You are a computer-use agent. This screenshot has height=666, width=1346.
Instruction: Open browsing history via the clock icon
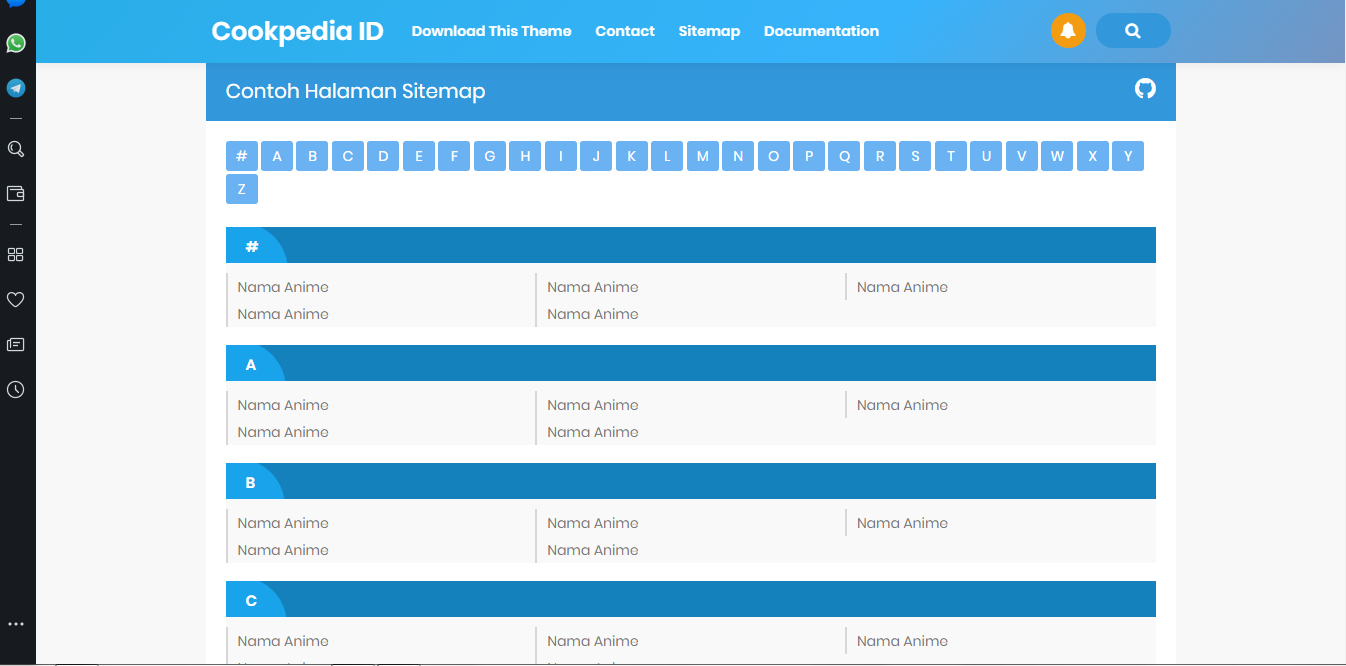pos(15,389)
